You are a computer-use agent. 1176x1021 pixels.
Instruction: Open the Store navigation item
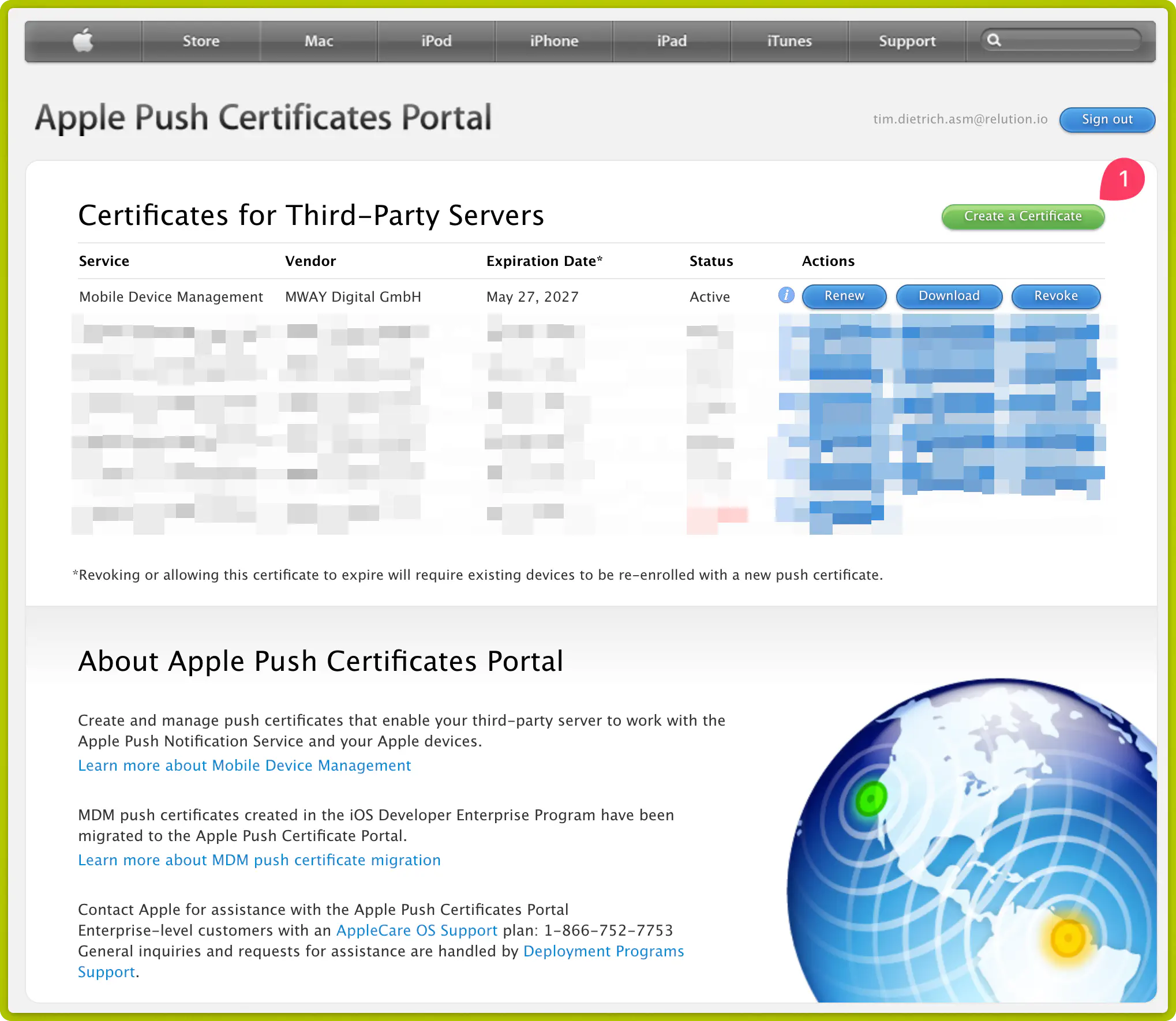click(x=201, y=42)
